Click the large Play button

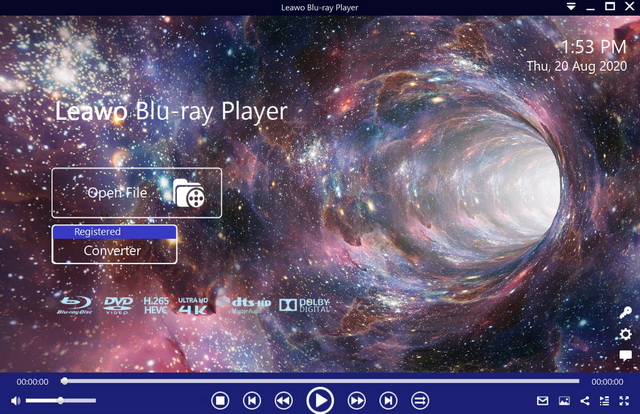pos(320,401)
